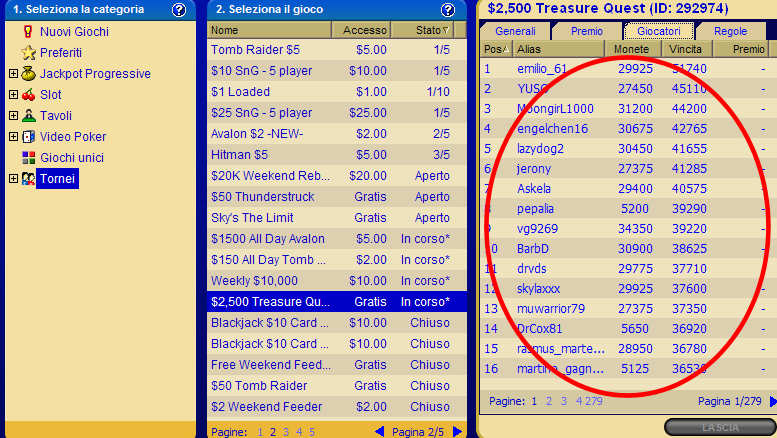This screenshot has height=438, width=777.
Task: Expand the Slot category node
Action: coord(13,95)
